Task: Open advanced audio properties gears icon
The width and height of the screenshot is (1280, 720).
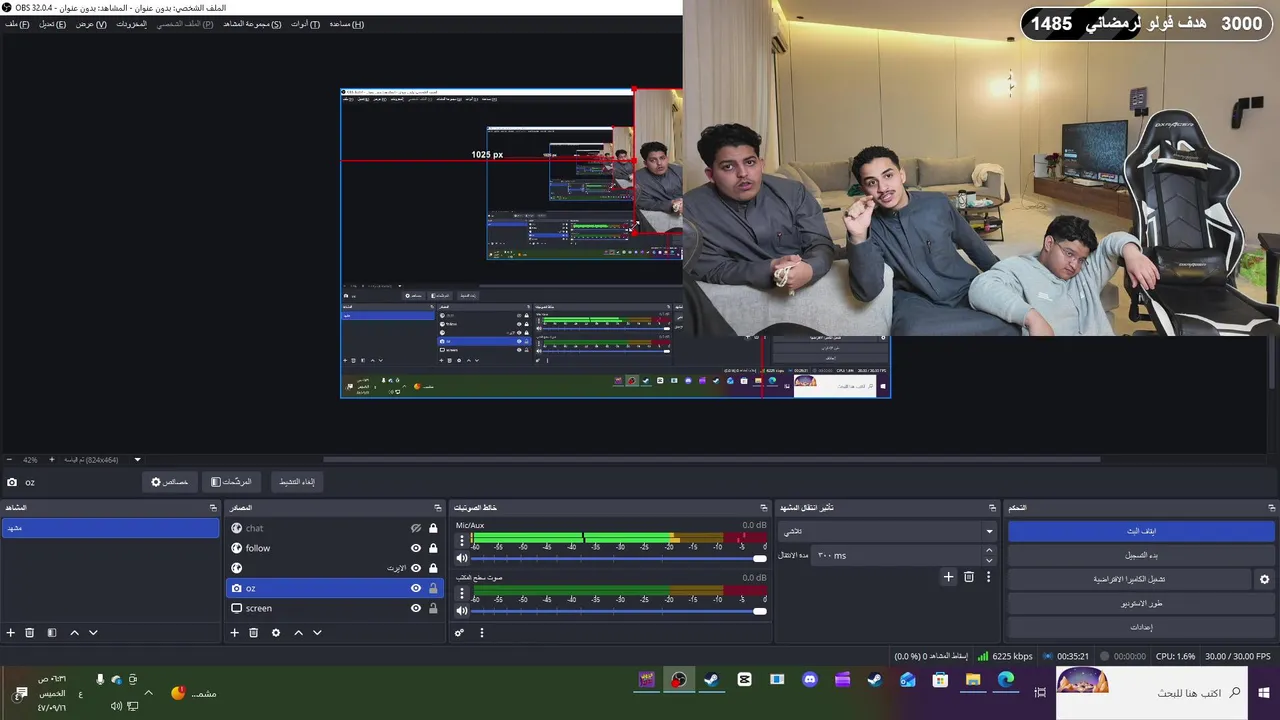Action: 459,633
